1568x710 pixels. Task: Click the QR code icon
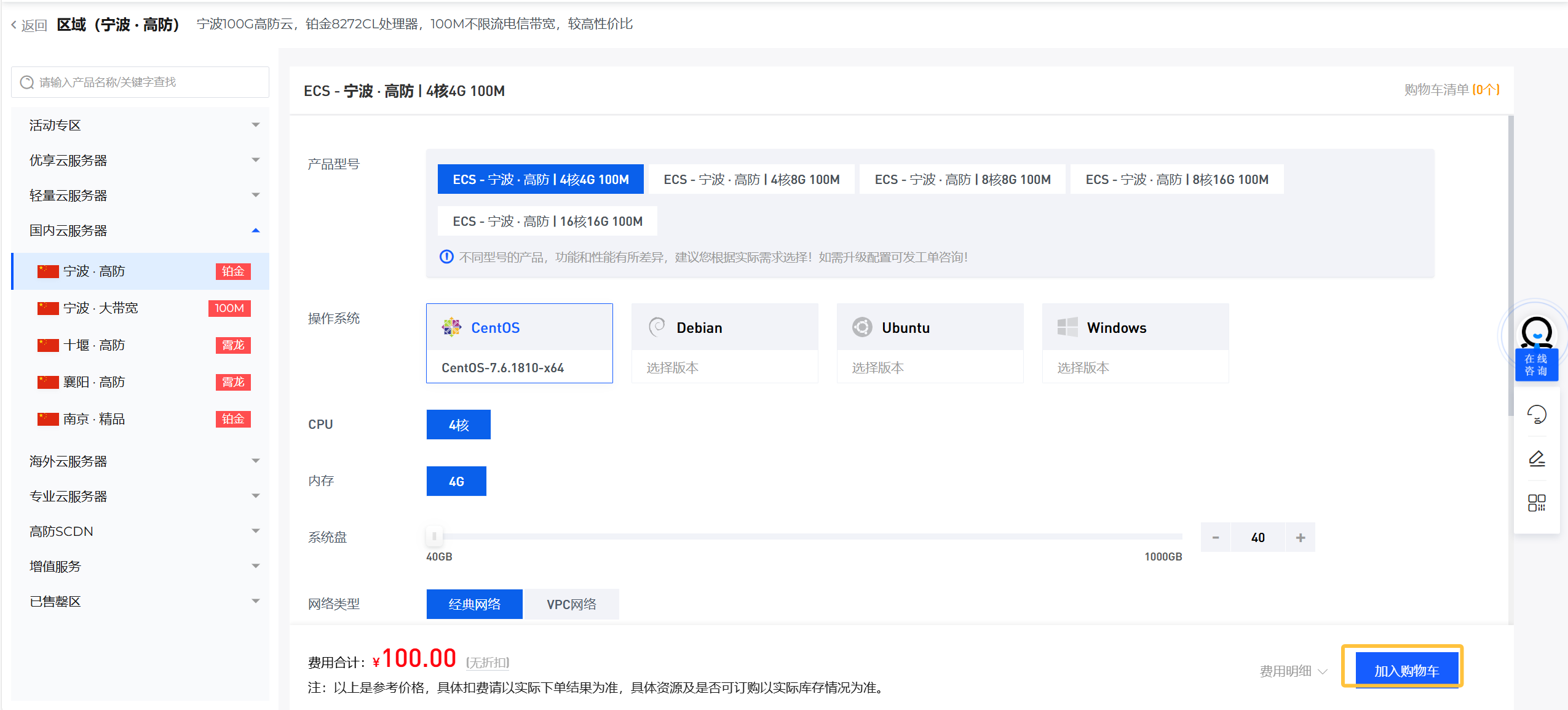point(1537,503)
